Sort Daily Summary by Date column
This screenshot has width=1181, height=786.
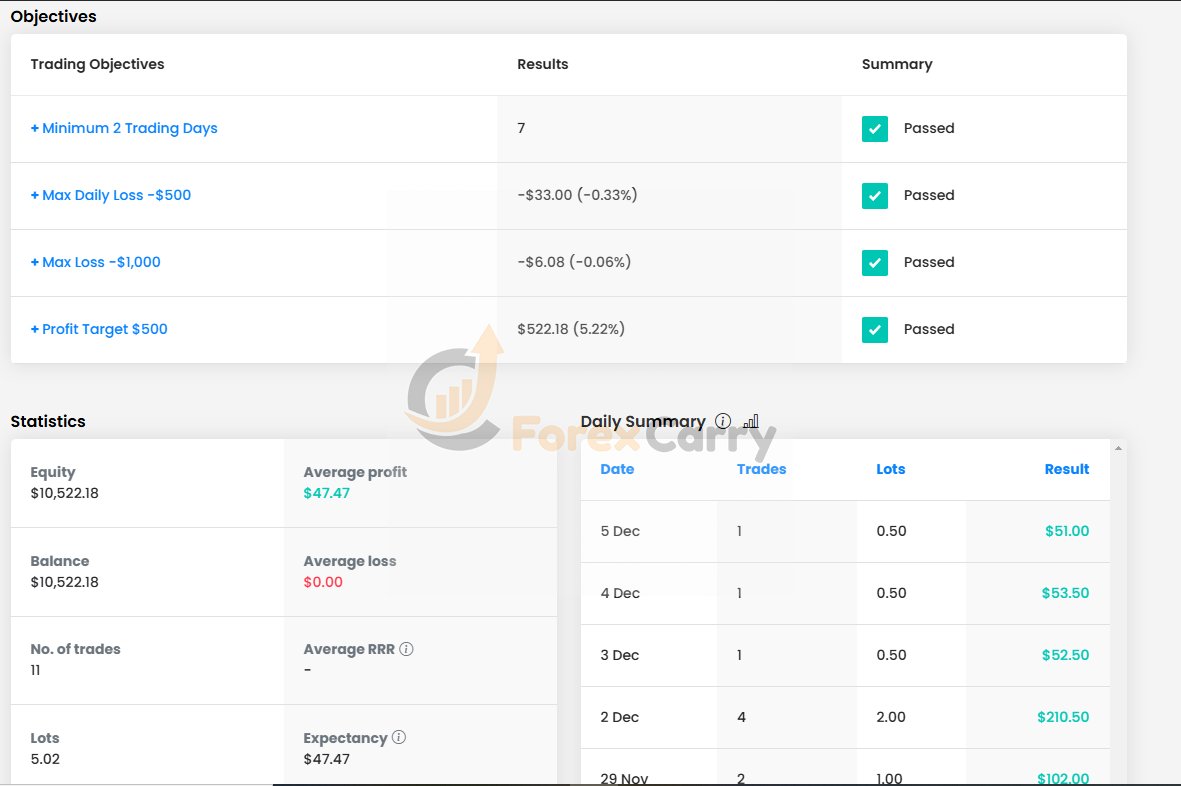pyautogui.click(x=617, y=469)
